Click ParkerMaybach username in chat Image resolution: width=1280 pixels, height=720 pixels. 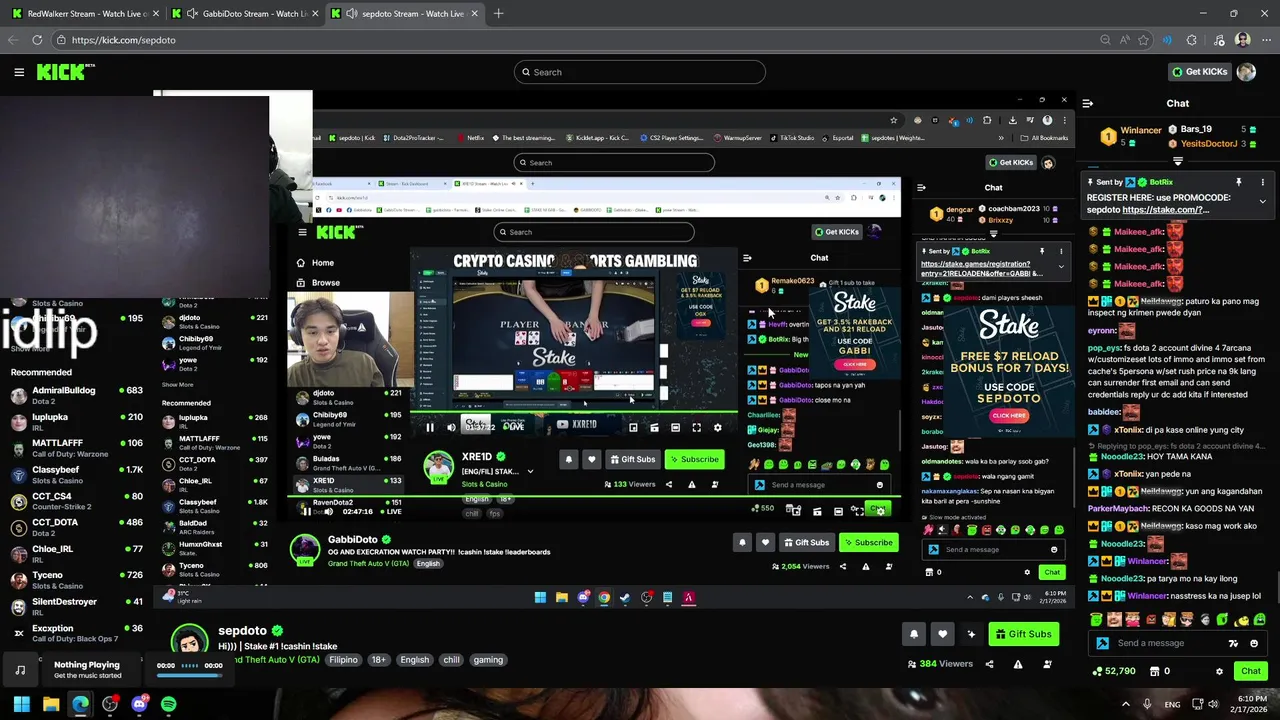point(1119,509)
